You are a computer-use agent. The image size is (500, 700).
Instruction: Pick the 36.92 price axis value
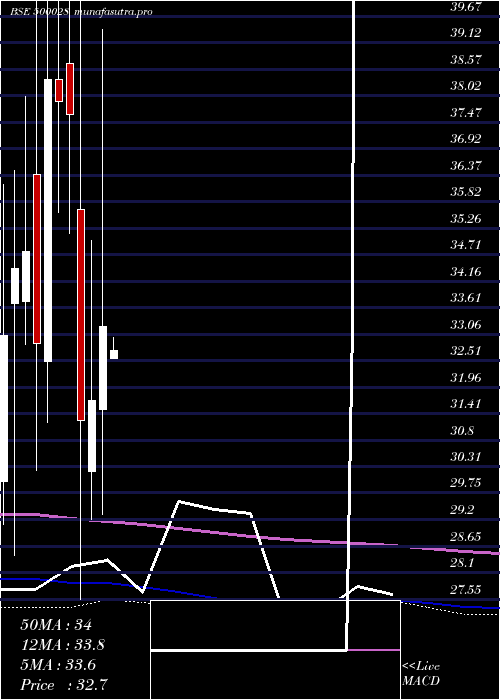coord(465,139)
